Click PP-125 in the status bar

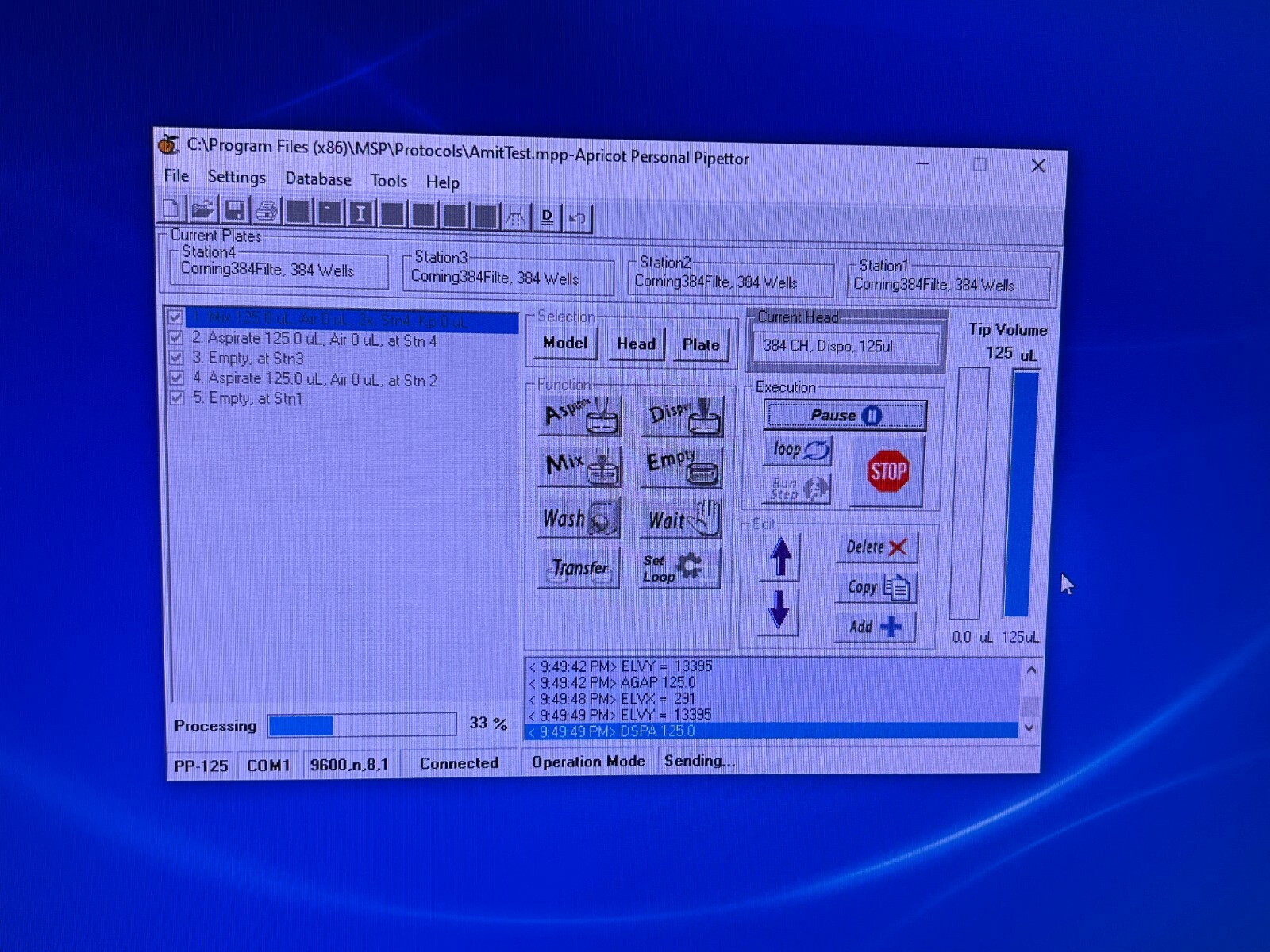[x=201, y=766]
